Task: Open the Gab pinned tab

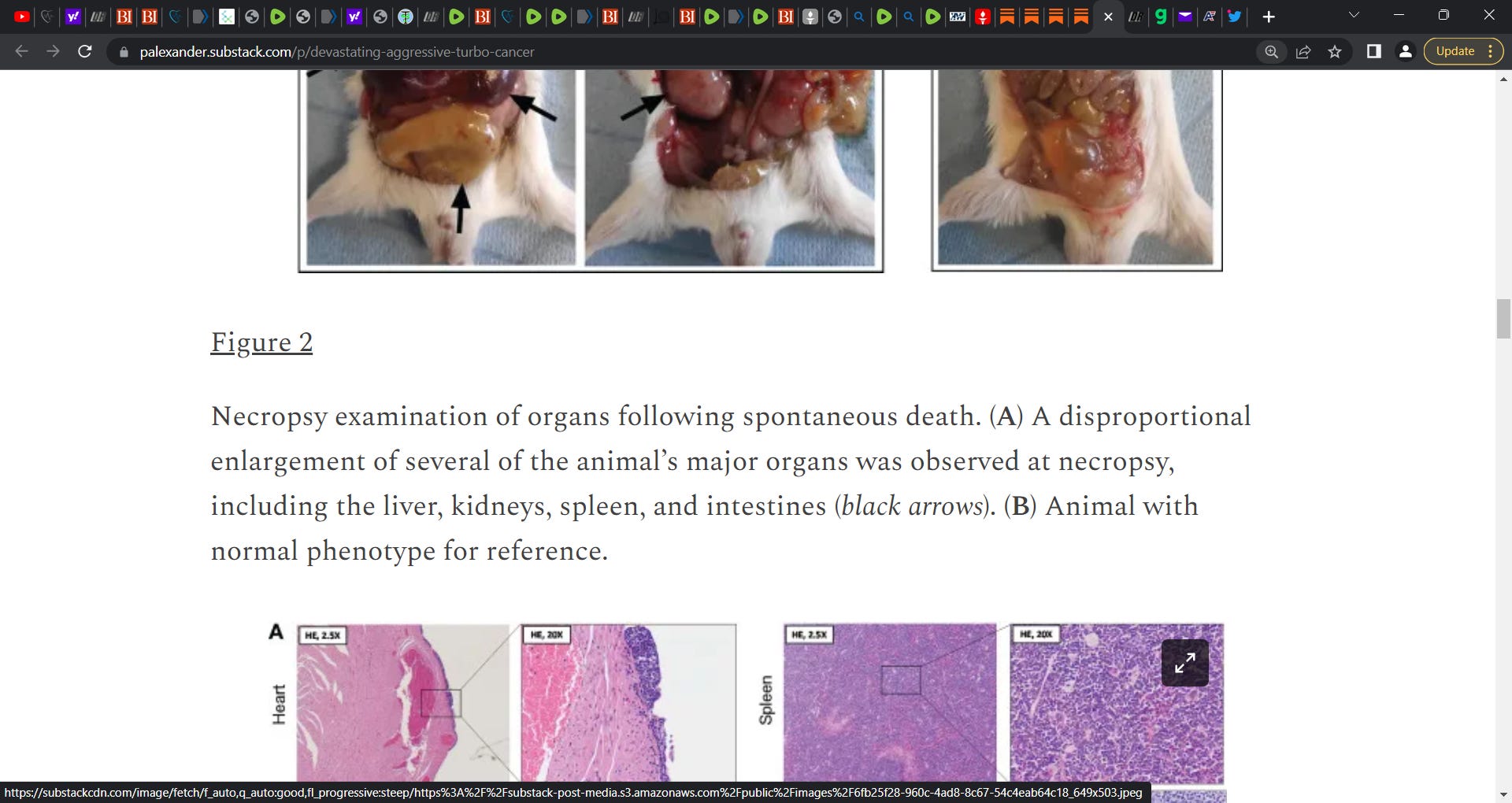Action: tap(1159, 16)
